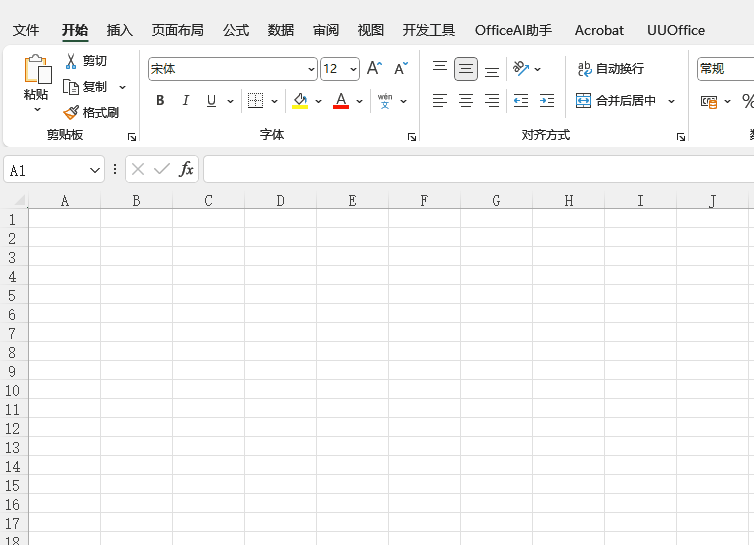Screen dimensions: 754x545
Task: Align text right
Action: (x=491, y=101)
